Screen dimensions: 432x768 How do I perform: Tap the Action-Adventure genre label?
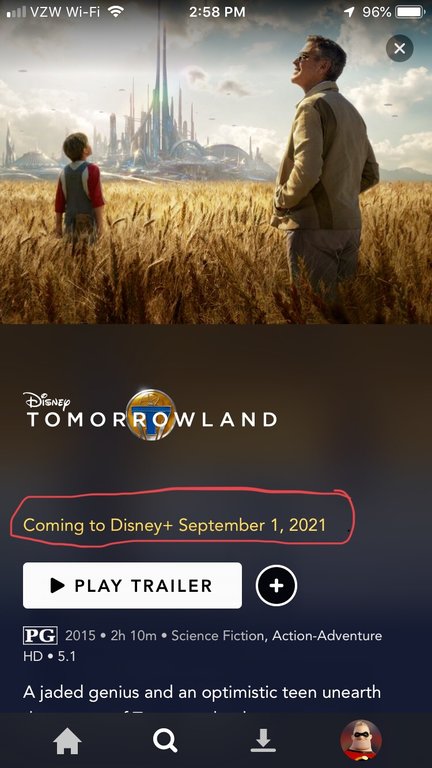click(327, 636)
